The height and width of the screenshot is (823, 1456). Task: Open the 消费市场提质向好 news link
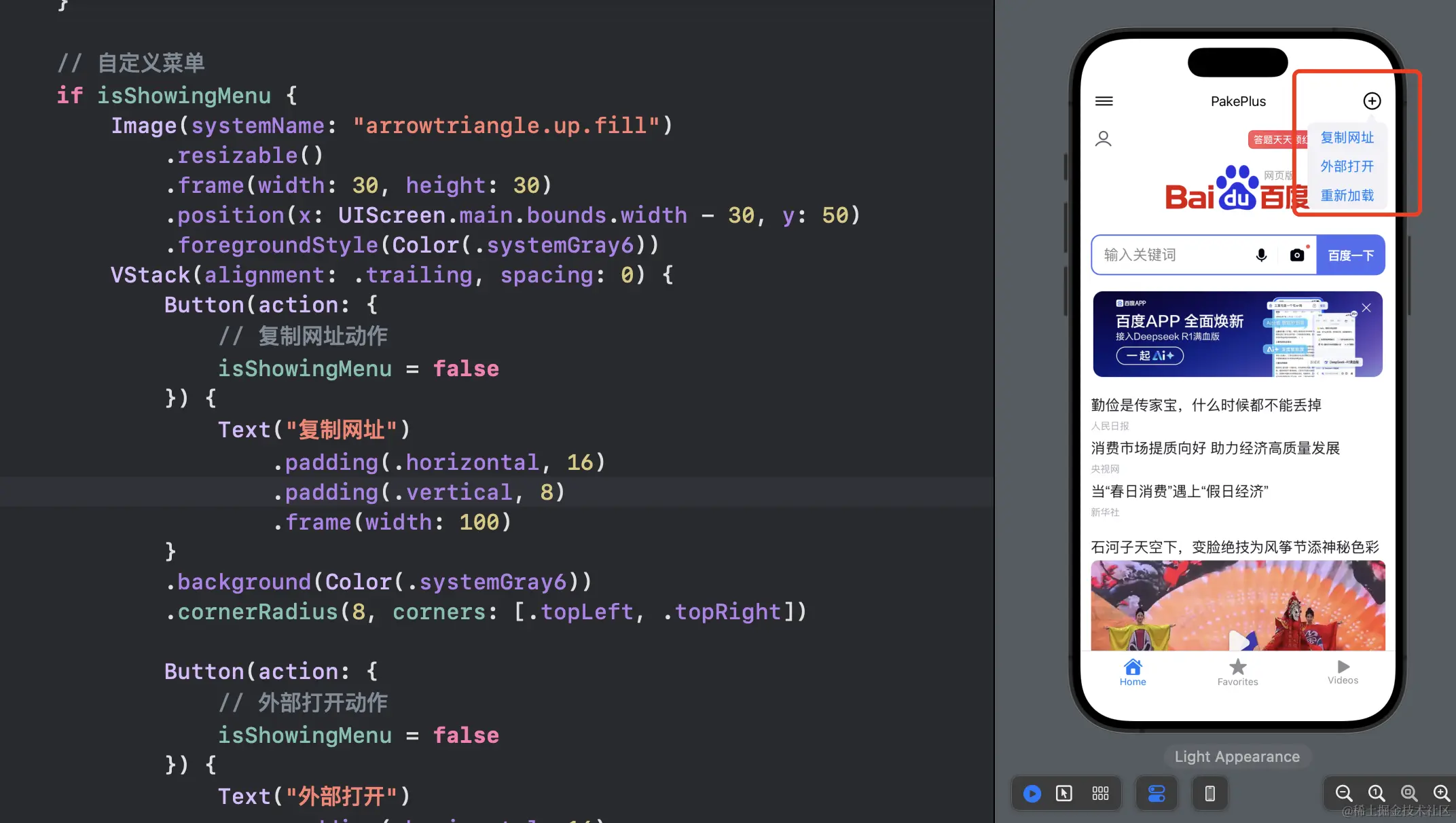1215,448
